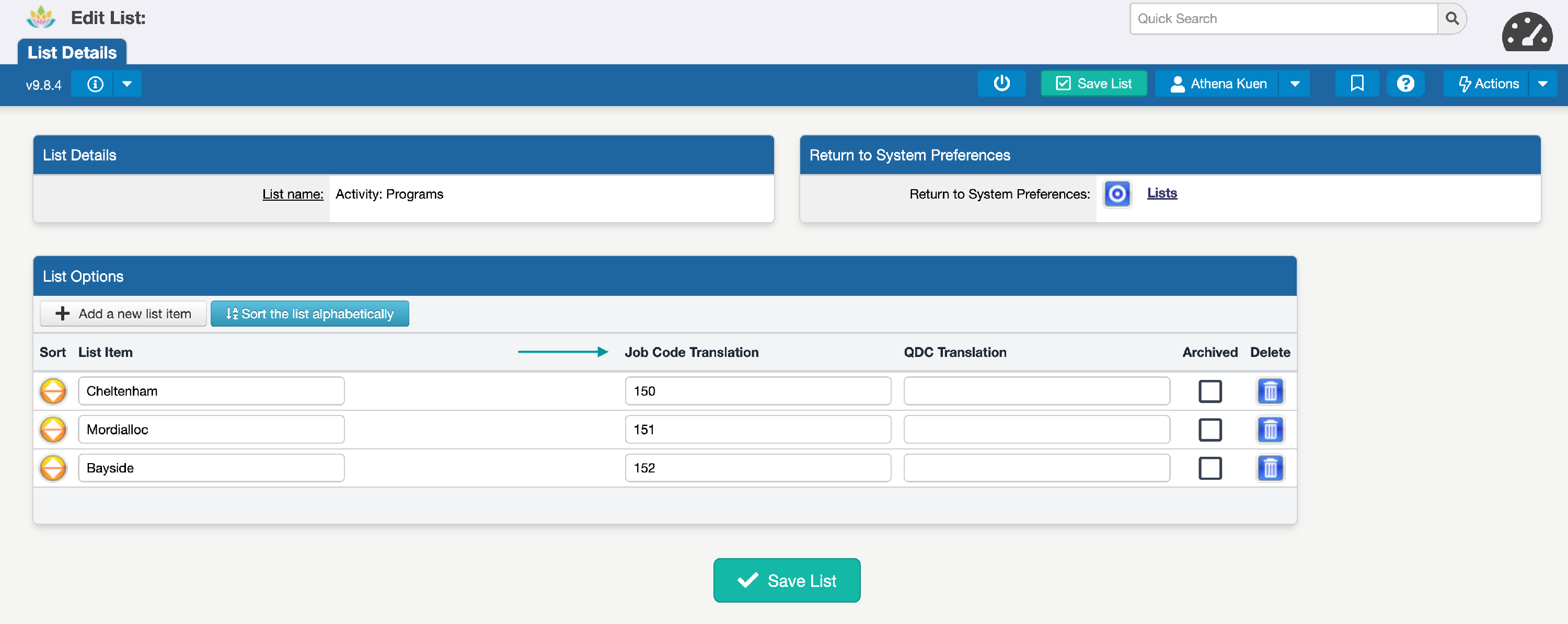This screenshot has width=1568, height=624.
Task: Open the dashboard gauge icon
Action: pos(1526,32)
